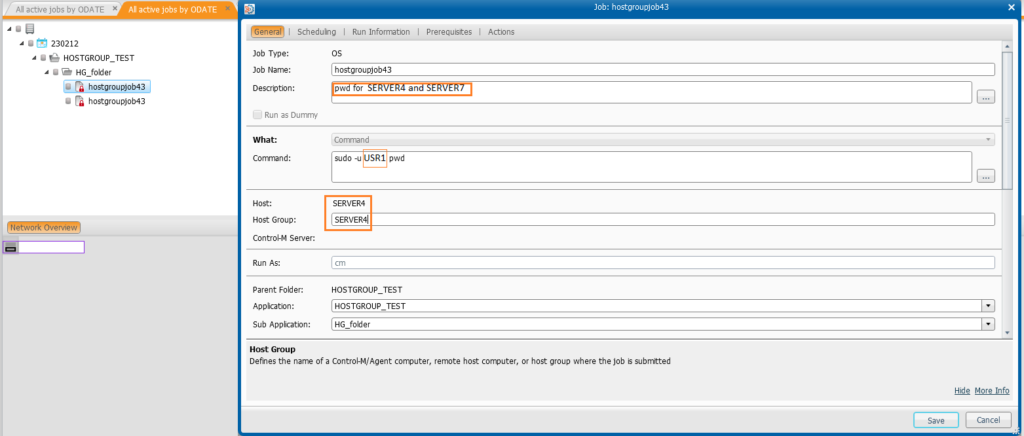Viewport: 1024px width, 436px height.
Task: Open the Sub Application dropdown arrow
Action: click(989, 324)
